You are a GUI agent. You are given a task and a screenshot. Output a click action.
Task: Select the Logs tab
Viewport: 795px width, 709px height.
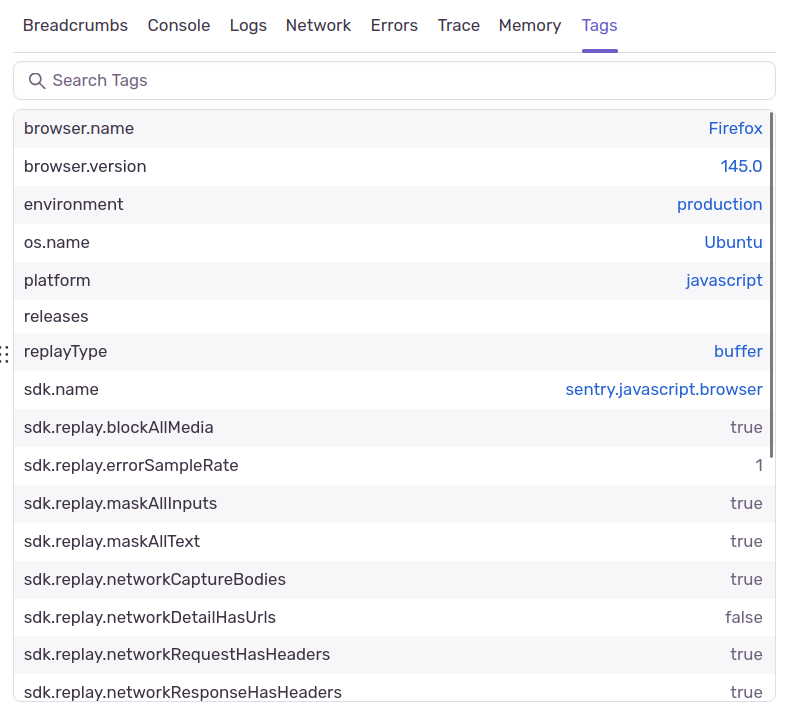(x=248, y=26)
